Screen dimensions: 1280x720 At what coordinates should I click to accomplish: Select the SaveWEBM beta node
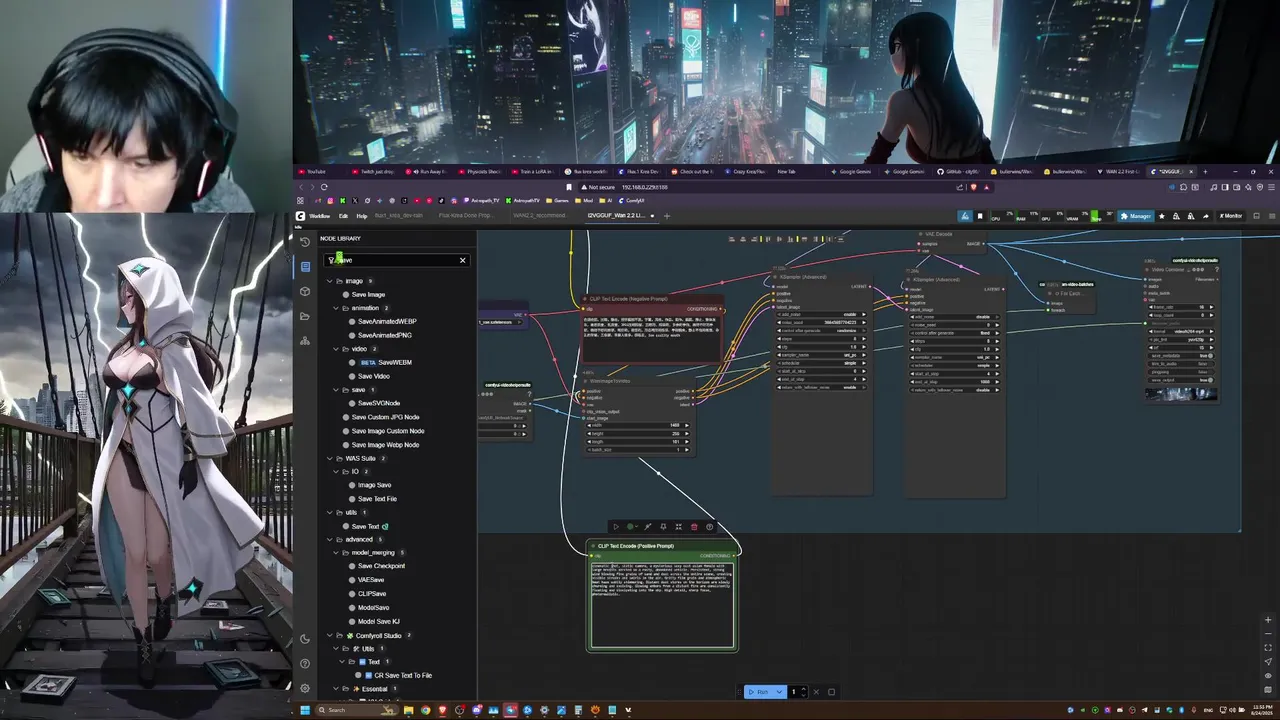(x=386, y=362)
